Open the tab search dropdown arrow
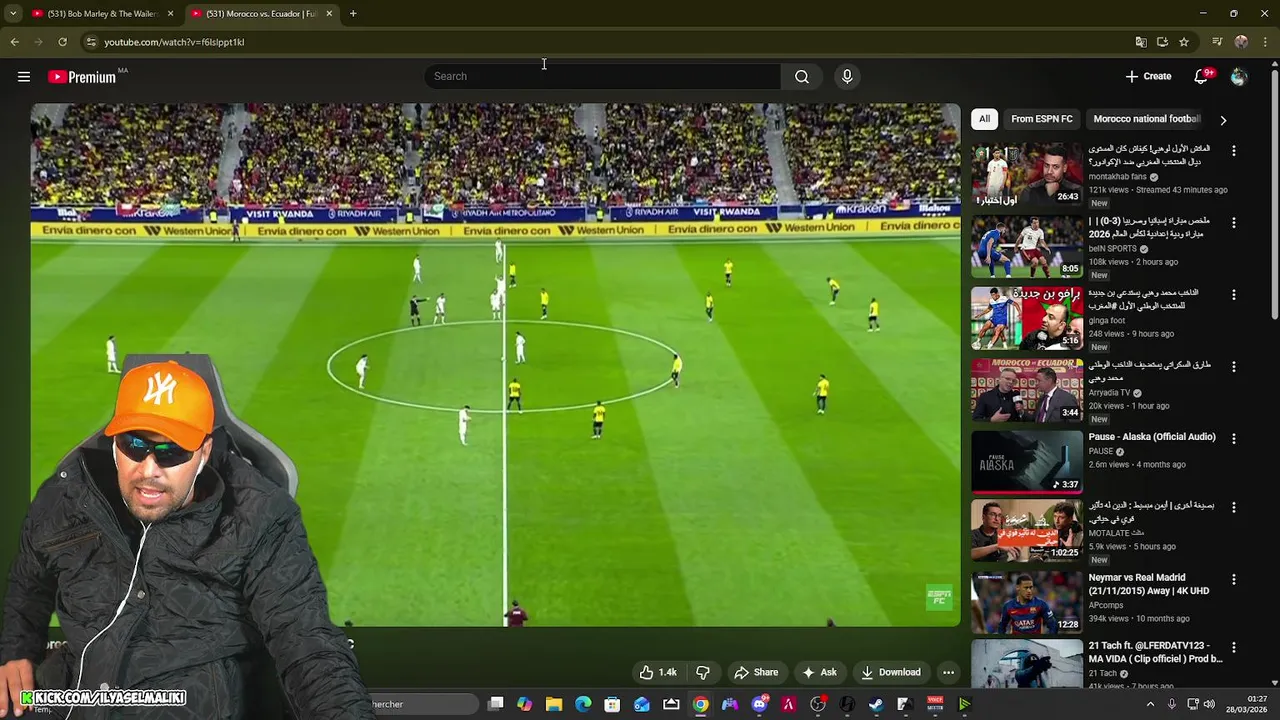The image size is (1280, 720). click(x=13, y=14)
